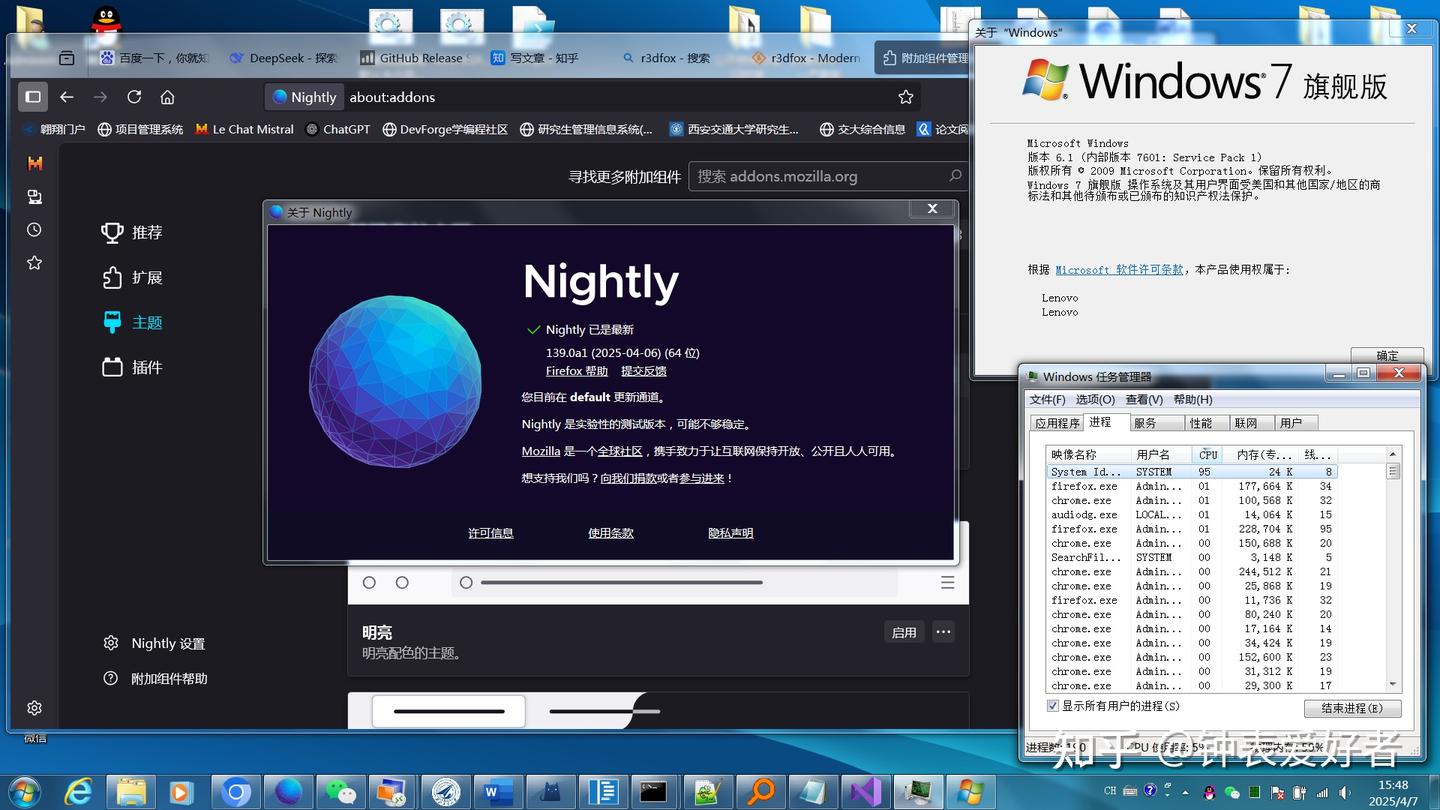Open the three-dot menu for 明亮 theme
This screenshot has height=810, width=1440.
(x=943, y=632)
